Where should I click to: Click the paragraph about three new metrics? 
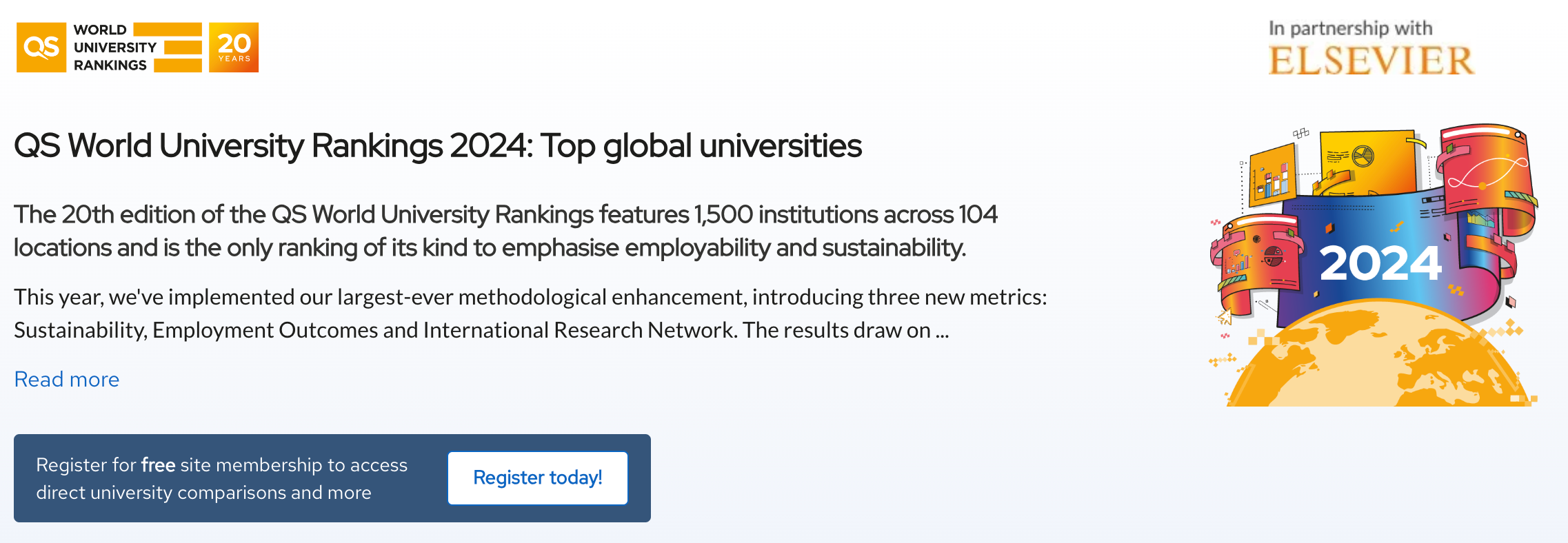click(x=530, y=314)
